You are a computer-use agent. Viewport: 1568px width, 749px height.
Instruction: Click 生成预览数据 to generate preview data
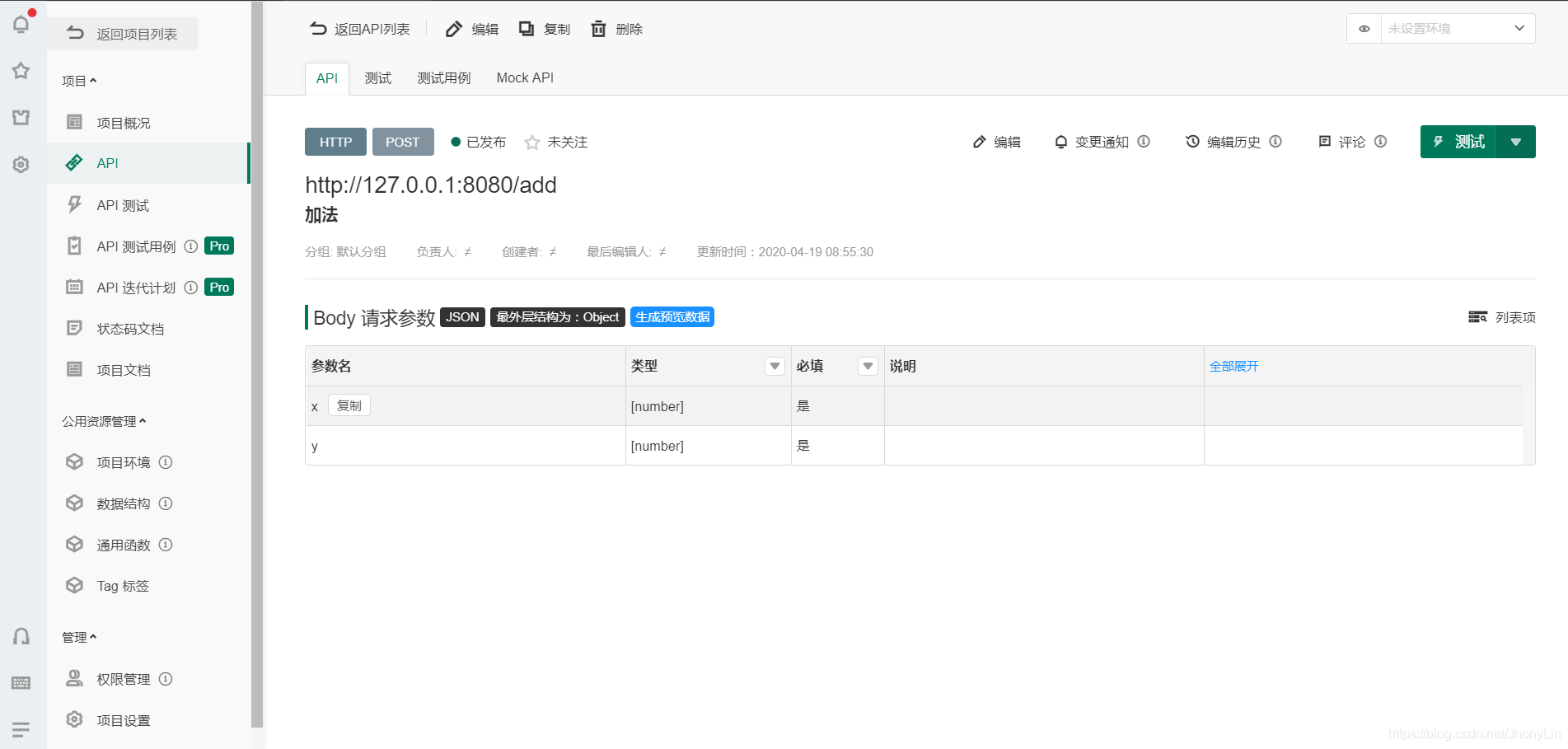pos(672,317)
